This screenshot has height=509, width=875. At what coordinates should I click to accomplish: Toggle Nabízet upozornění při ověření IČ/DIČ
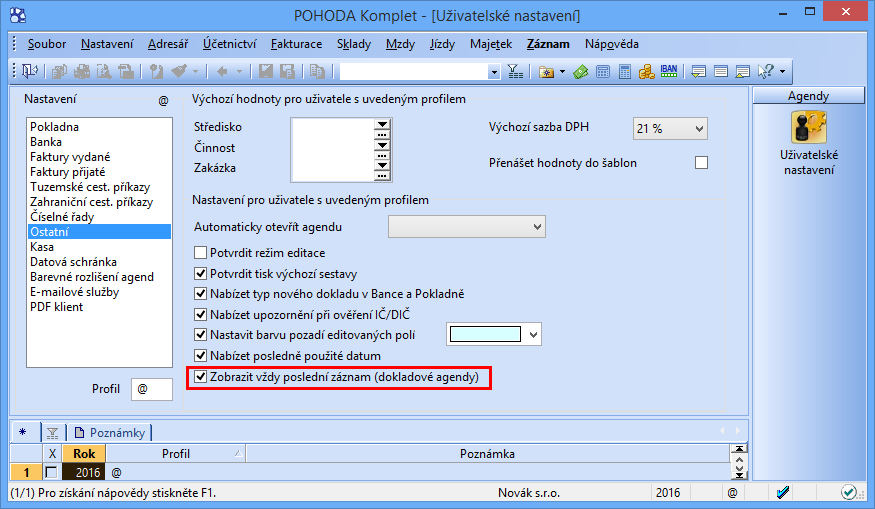pyautogui.click(x=200, y=314)
